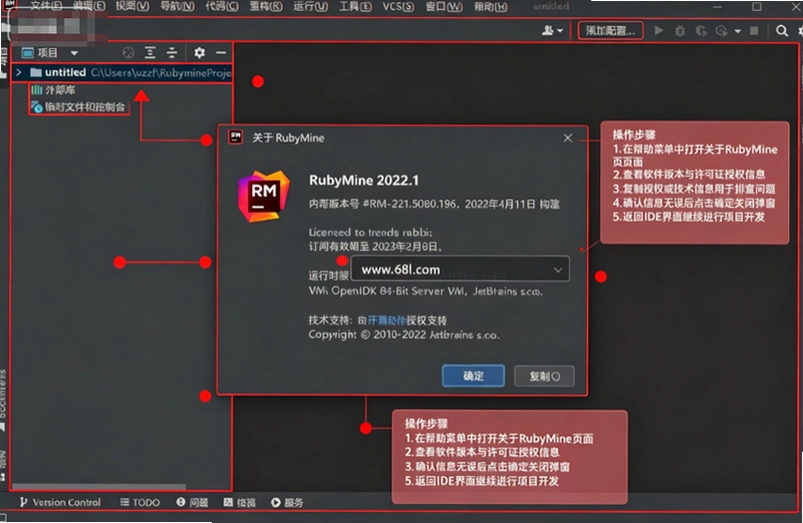
Task: Open the 编辑(E) menu
Action: click(x=89, y=6)
